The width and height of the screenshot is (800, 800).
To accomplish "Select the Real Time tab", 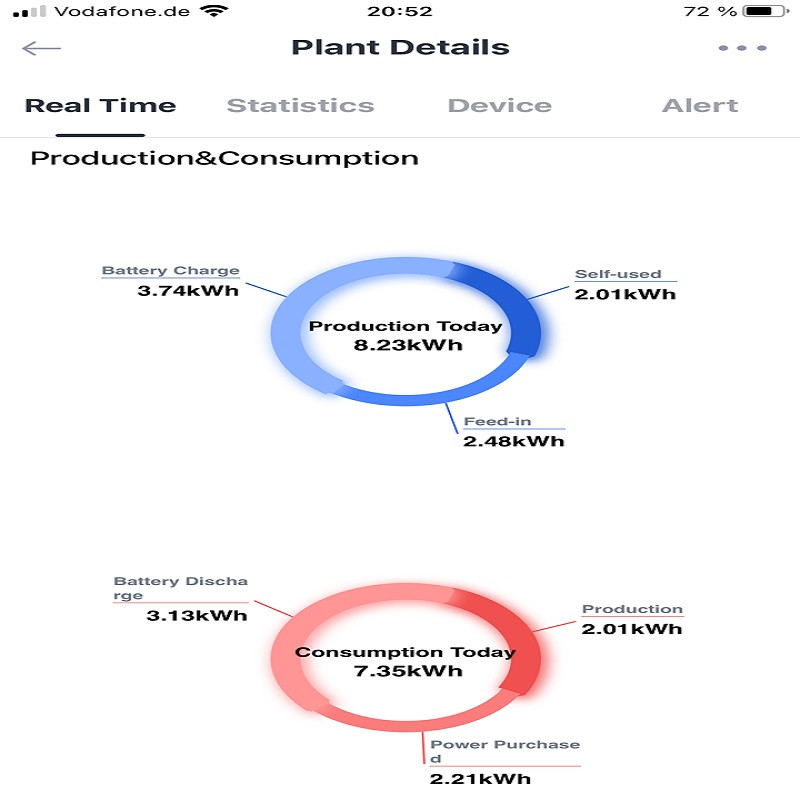I will point(100,106).
